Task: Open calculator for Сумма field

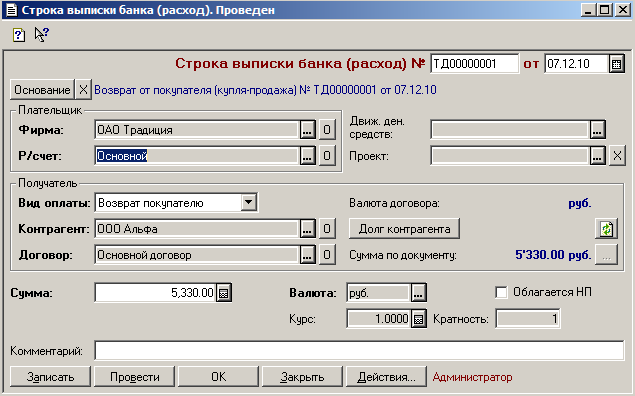Action: tap(224, 293)
